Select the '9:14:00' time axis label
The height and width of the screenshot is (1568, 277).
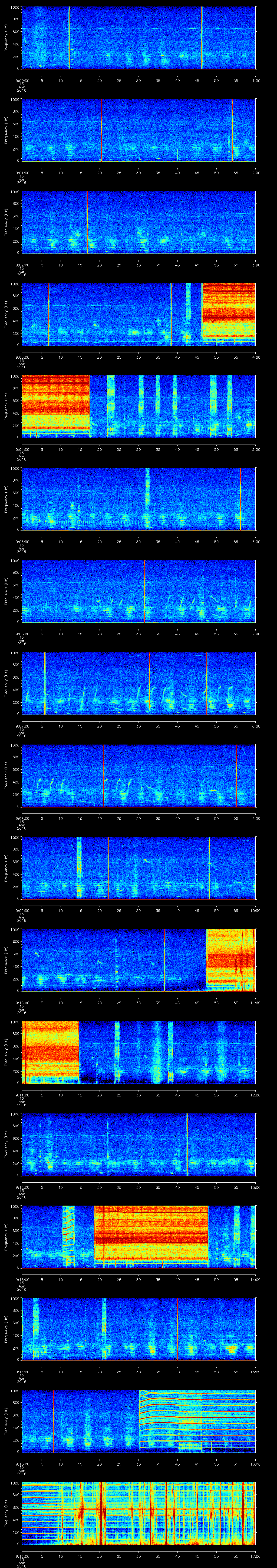[x=22, y=1372]
